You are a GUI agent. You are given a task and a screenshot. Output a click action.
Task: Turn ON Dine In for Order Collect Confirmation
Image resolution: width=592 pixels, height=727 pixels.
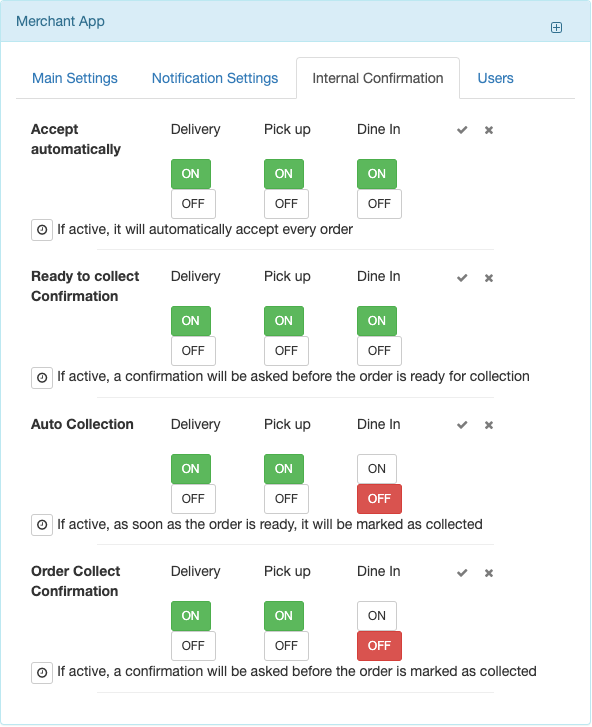[376, 616]
